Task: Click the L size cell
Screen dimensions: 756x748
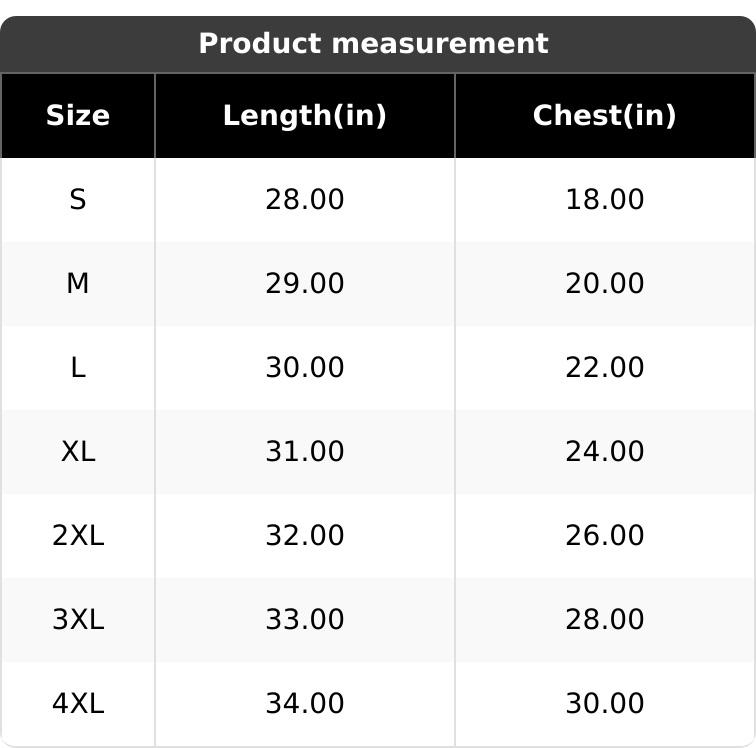Action: 78,368
